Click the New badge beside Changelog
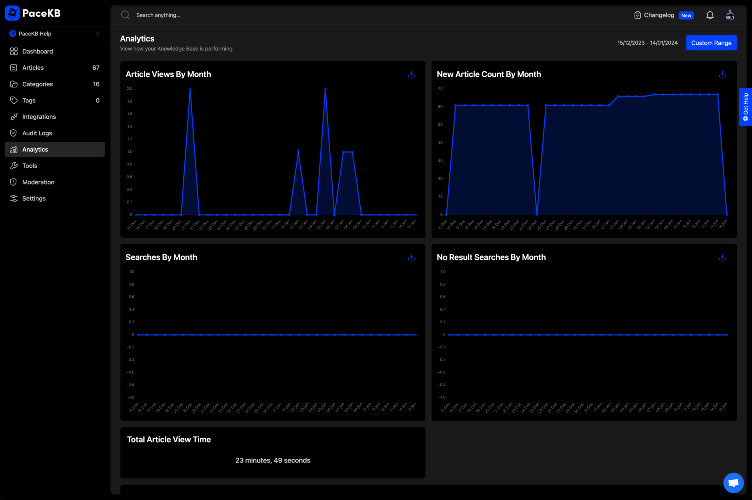The image size is (752, 500). (686, 15)
